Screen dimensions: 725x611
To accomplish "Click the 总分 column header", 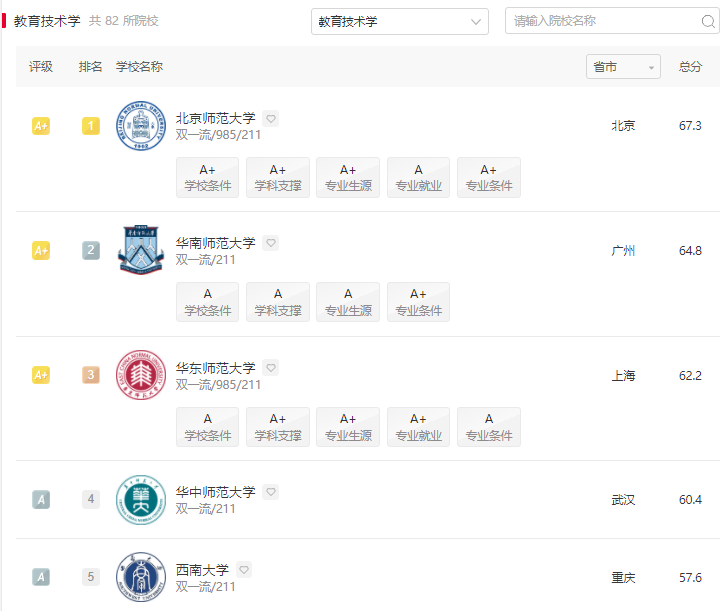I will coord(690,67).
